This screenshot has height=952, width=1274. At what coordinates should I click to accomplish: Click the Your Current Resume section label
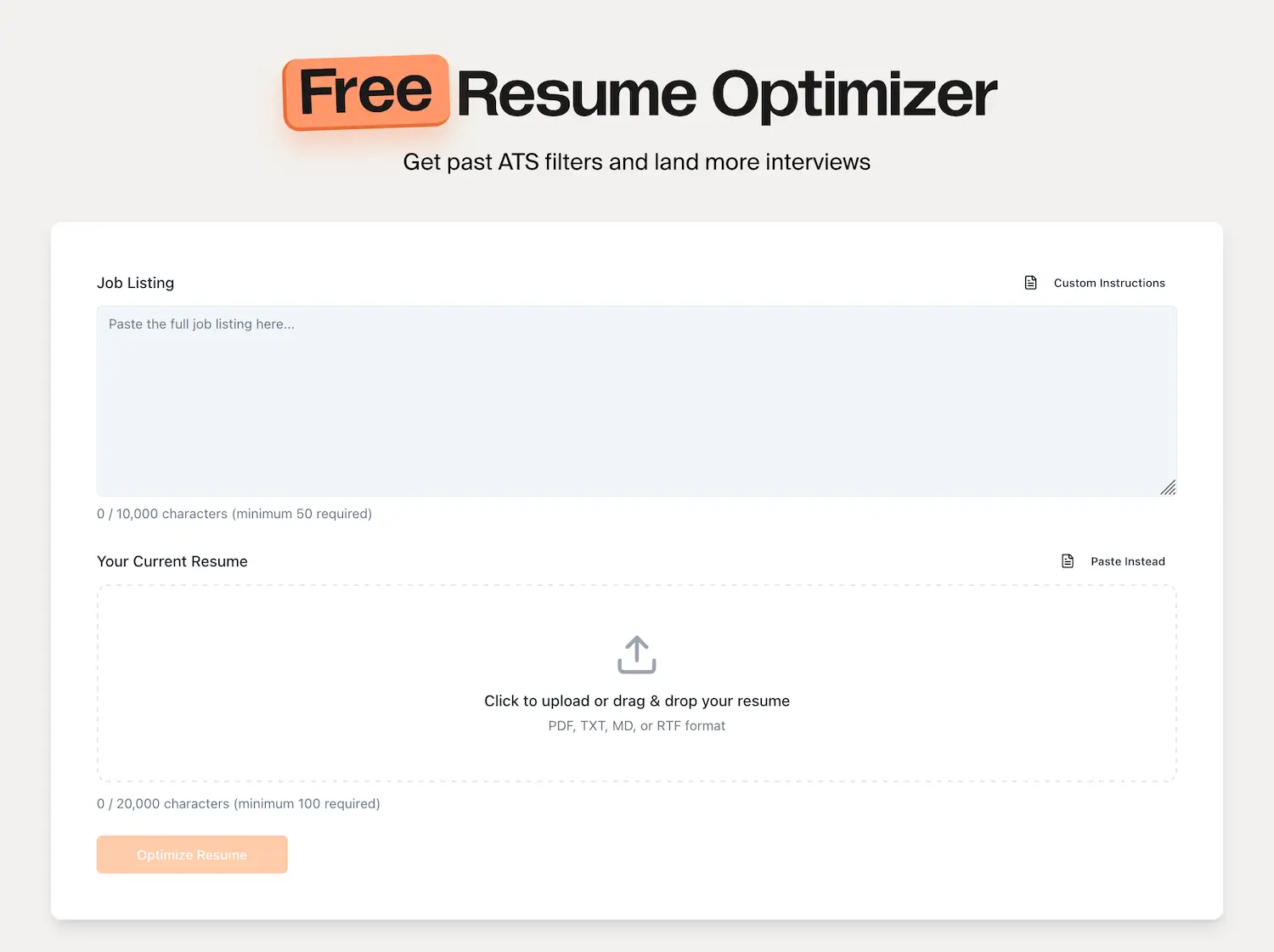(x=172, y=560)
